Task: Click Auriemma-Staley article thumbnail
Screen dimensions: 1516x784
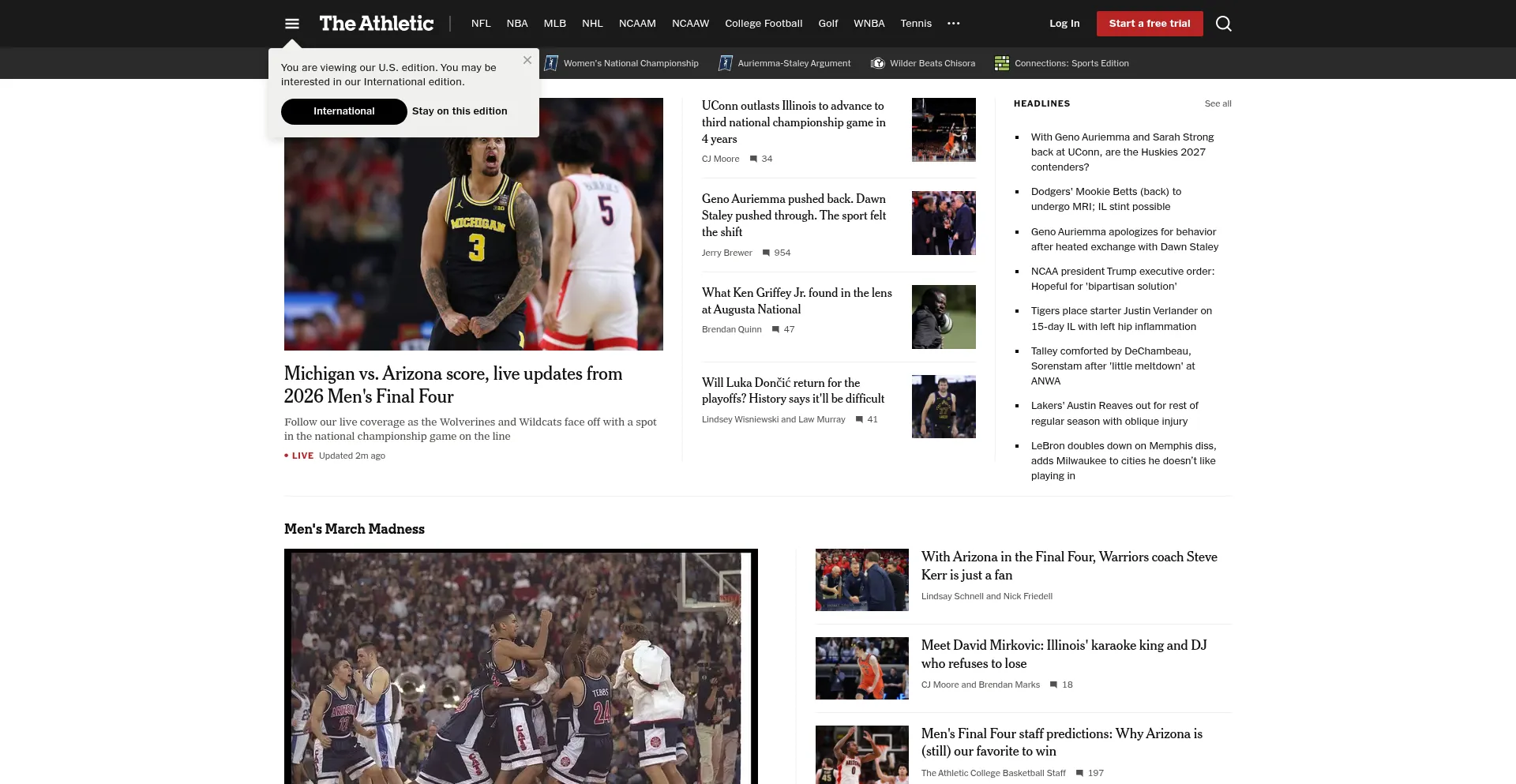Action: pyautogui.click(x=944, y=223)
